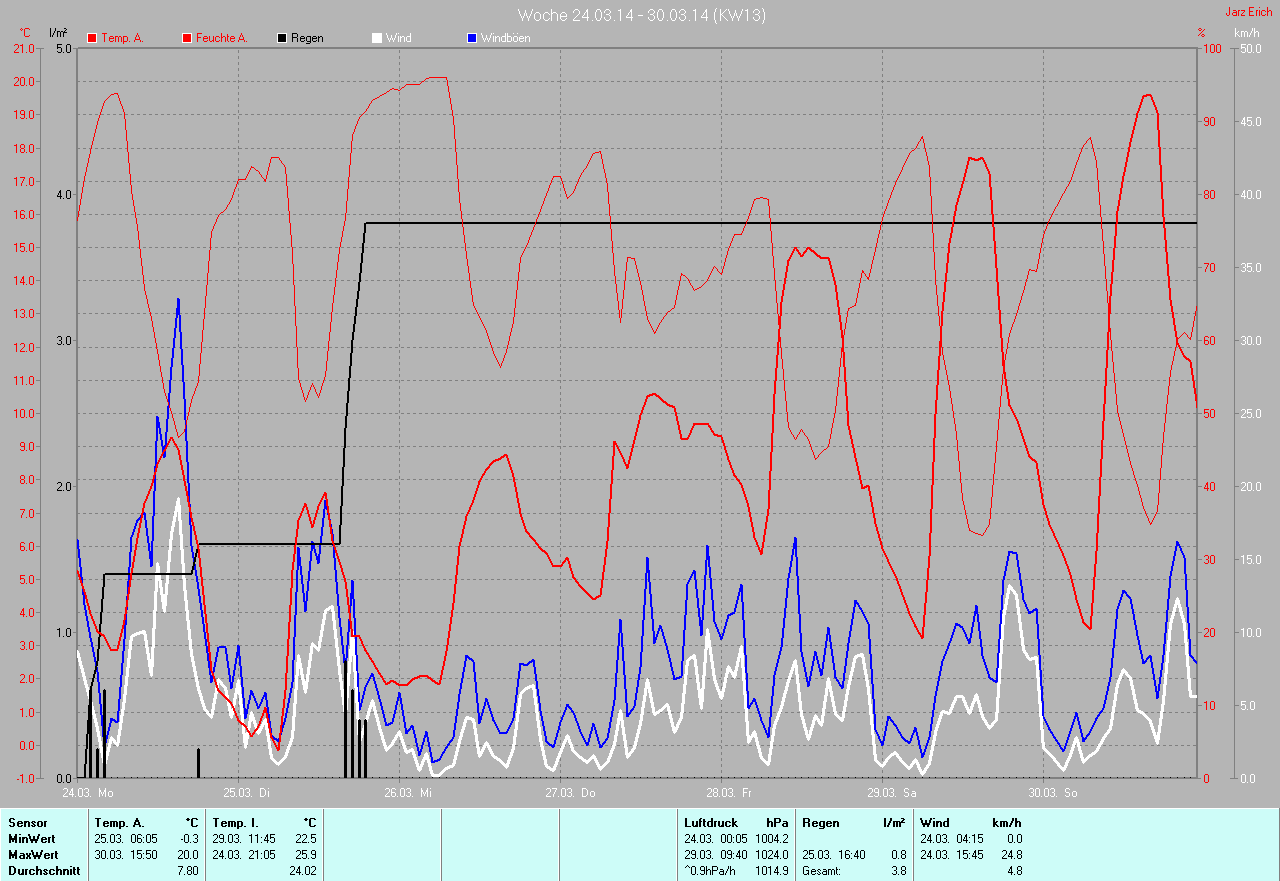The width and height of the screenshot is (1280, 881).
Task: Click the red Temp. A. legend square
Action: (92, 38)
